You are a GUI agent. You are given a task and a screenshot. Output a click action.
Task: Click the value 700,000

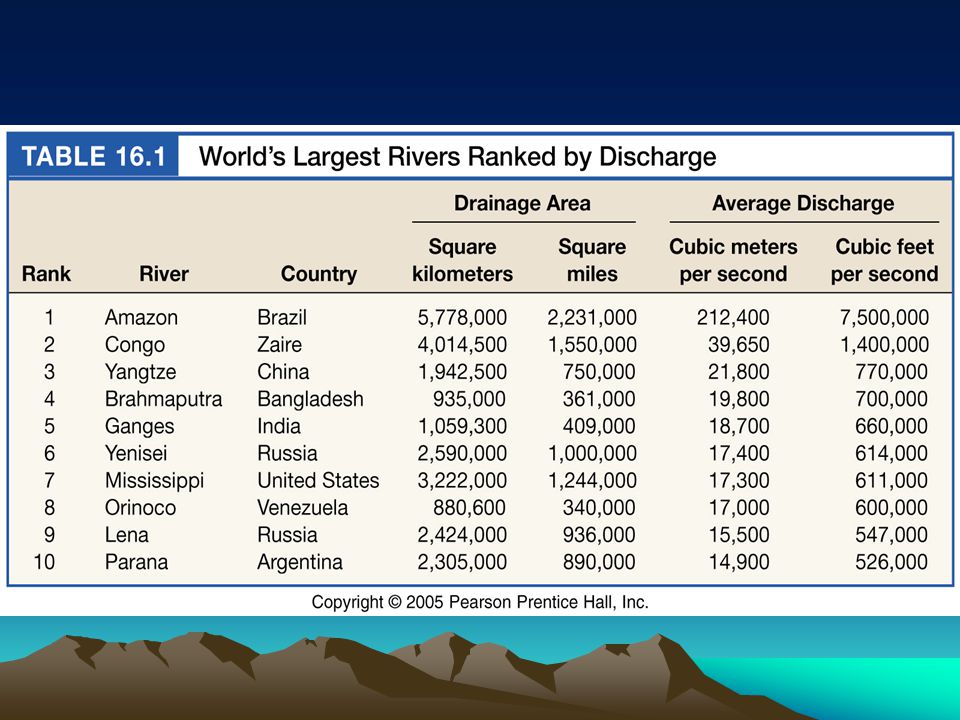tap(891, 399)
